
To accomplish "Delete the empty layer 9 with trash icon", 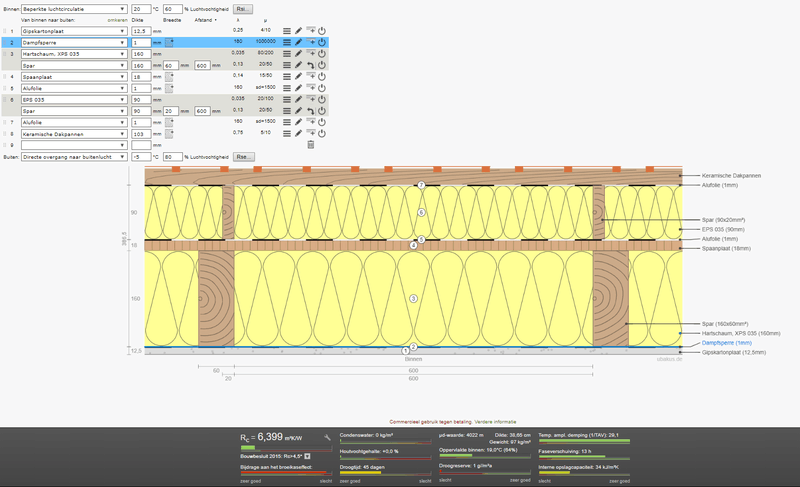I will coord(310,144).
